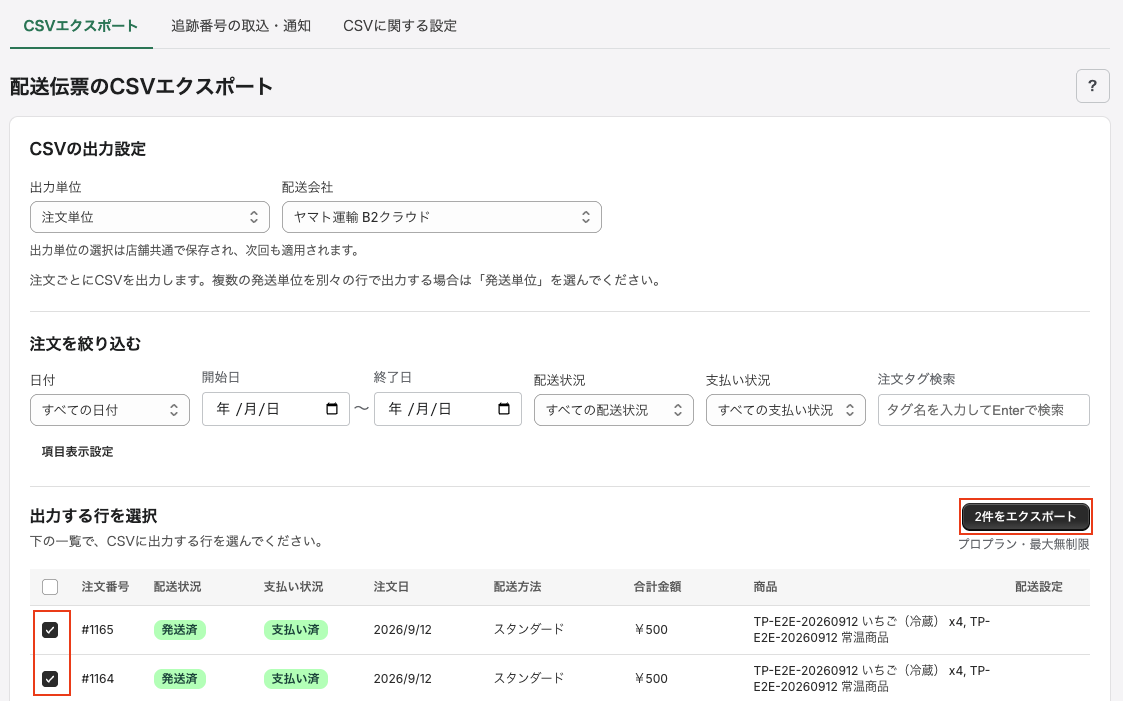Focus the 開始日 date input
1123x701 pixels.
pyautogui.click(x=276, y=409)
